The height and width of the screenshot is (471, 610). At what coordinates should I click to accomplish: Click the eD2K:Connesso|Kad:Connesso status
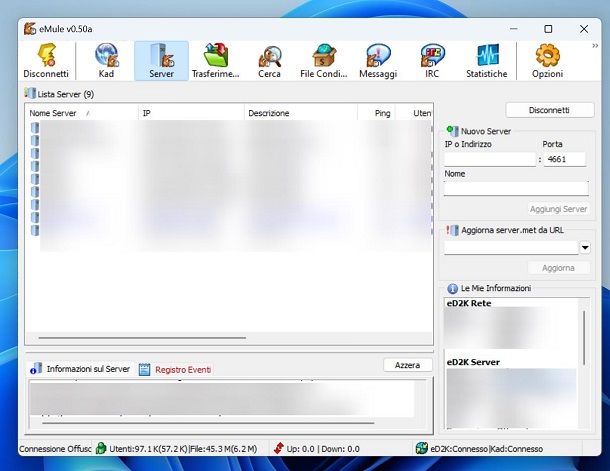coord(486,449)
